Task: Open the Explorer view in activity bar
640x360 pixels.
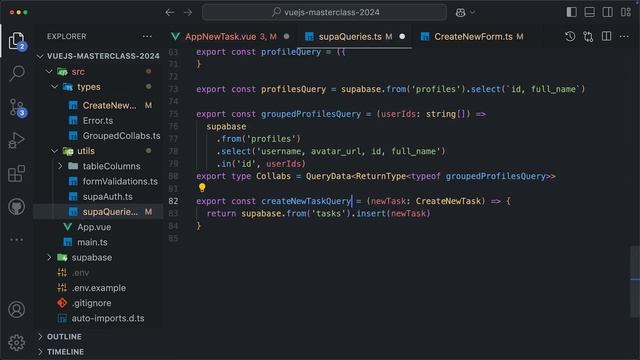Action: pyautogui.click(x=17, y=41)
